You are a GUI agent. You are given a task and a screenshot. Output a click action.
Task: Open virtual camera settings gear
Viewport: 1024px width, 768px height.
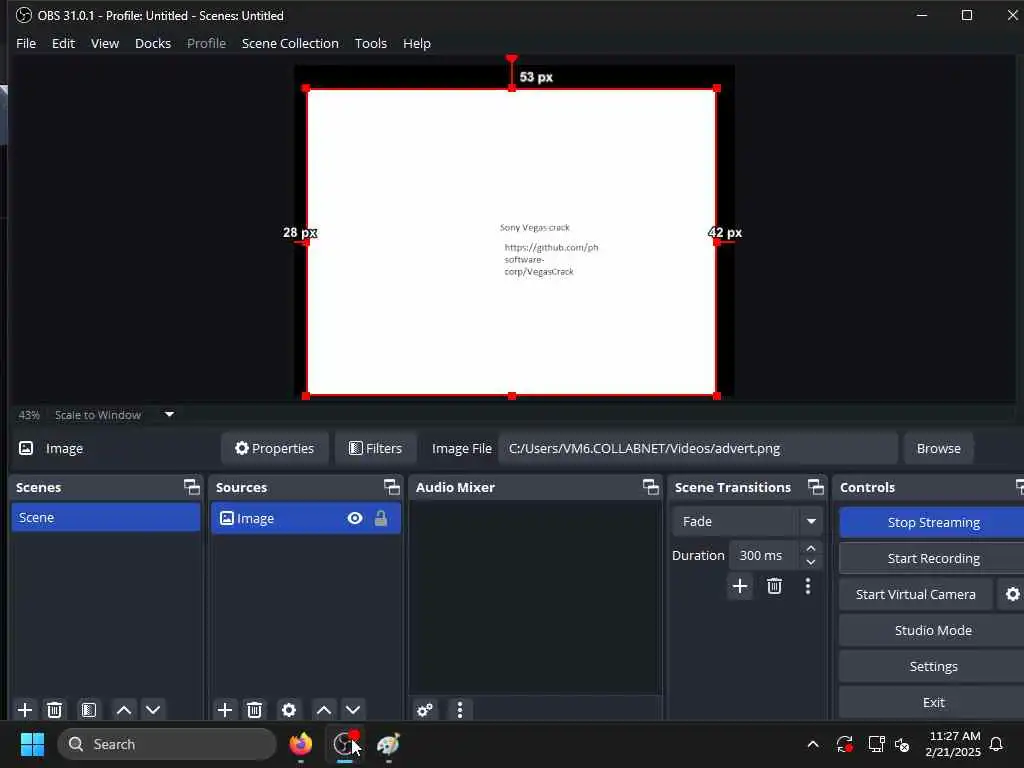(1012, 594)
